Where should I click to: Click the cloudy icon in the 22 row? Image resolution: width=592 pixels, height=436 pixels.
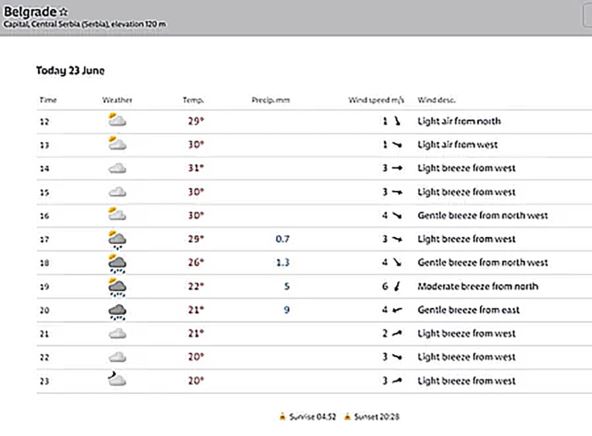[x=117, y=357]
